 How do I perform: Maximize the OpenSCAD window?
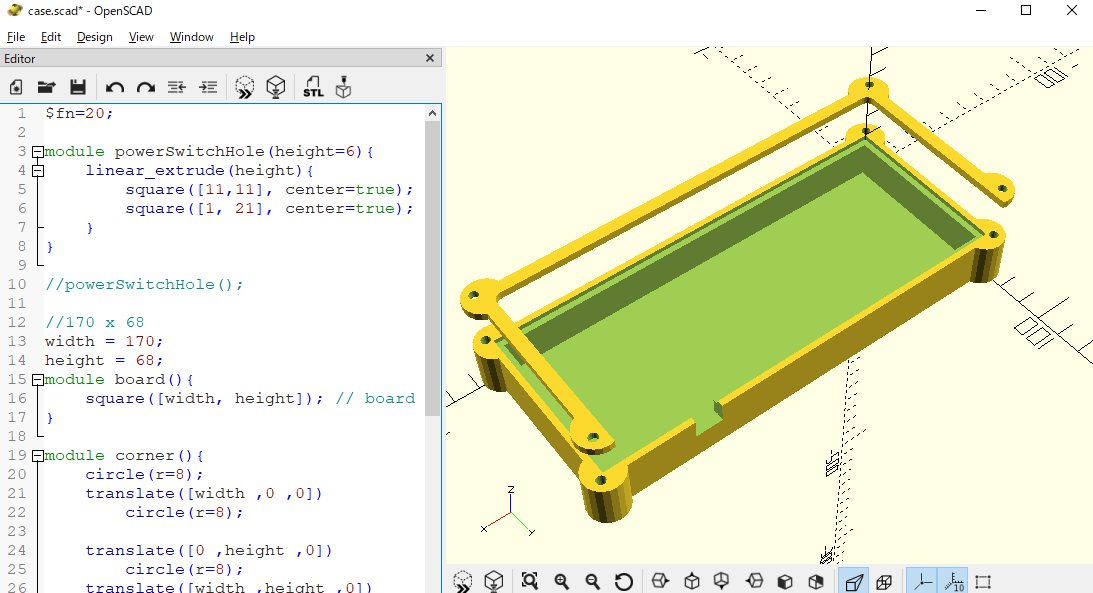(1026, 10)
